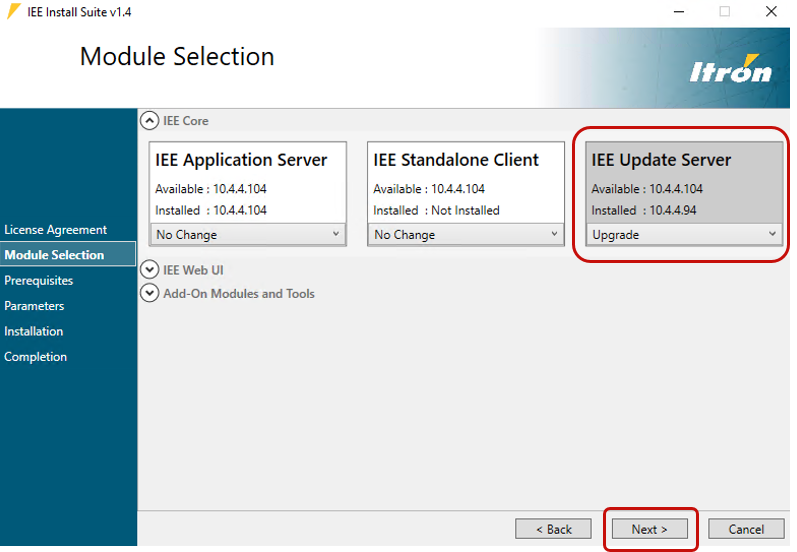Collapse the IEE Core section chevron
The image size is (797, 552).
coord(149,121)
